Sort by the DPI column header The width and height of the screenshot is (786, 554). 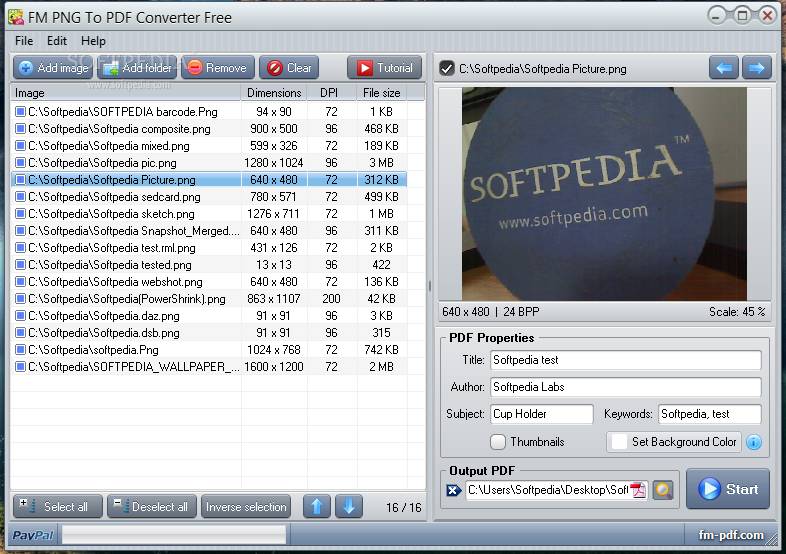click(332, 93)
